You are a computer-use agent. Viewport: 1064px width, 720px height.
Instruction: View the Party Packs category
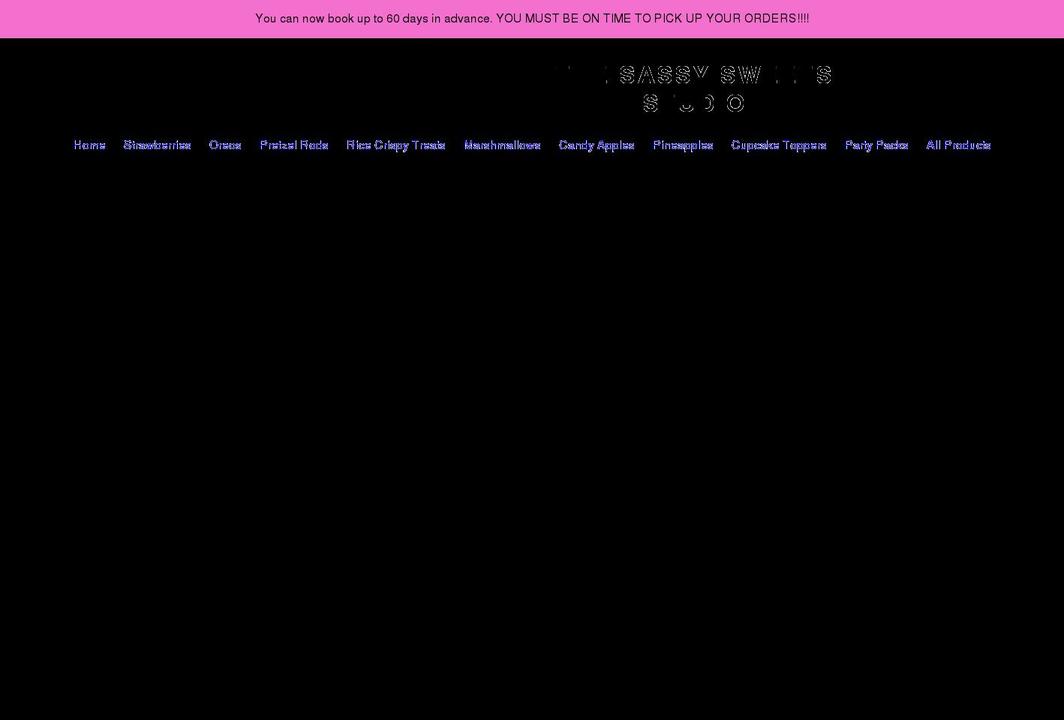click(876, 144)
